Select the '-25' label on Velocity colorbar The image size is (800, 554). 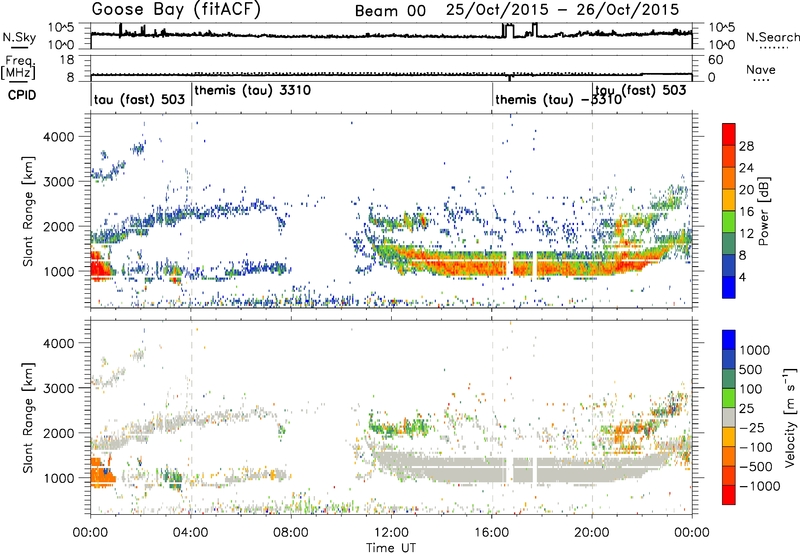750,428
